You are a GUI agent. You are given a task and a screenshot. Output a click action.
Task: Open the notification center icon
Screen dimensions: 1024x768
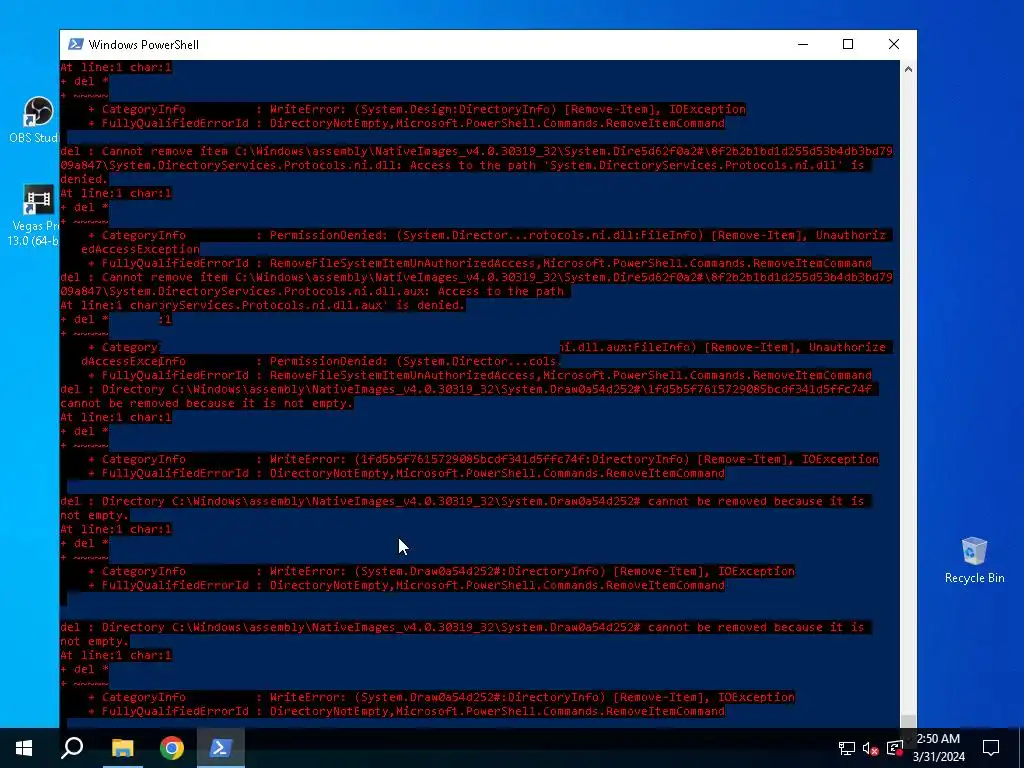coord(991,748)
